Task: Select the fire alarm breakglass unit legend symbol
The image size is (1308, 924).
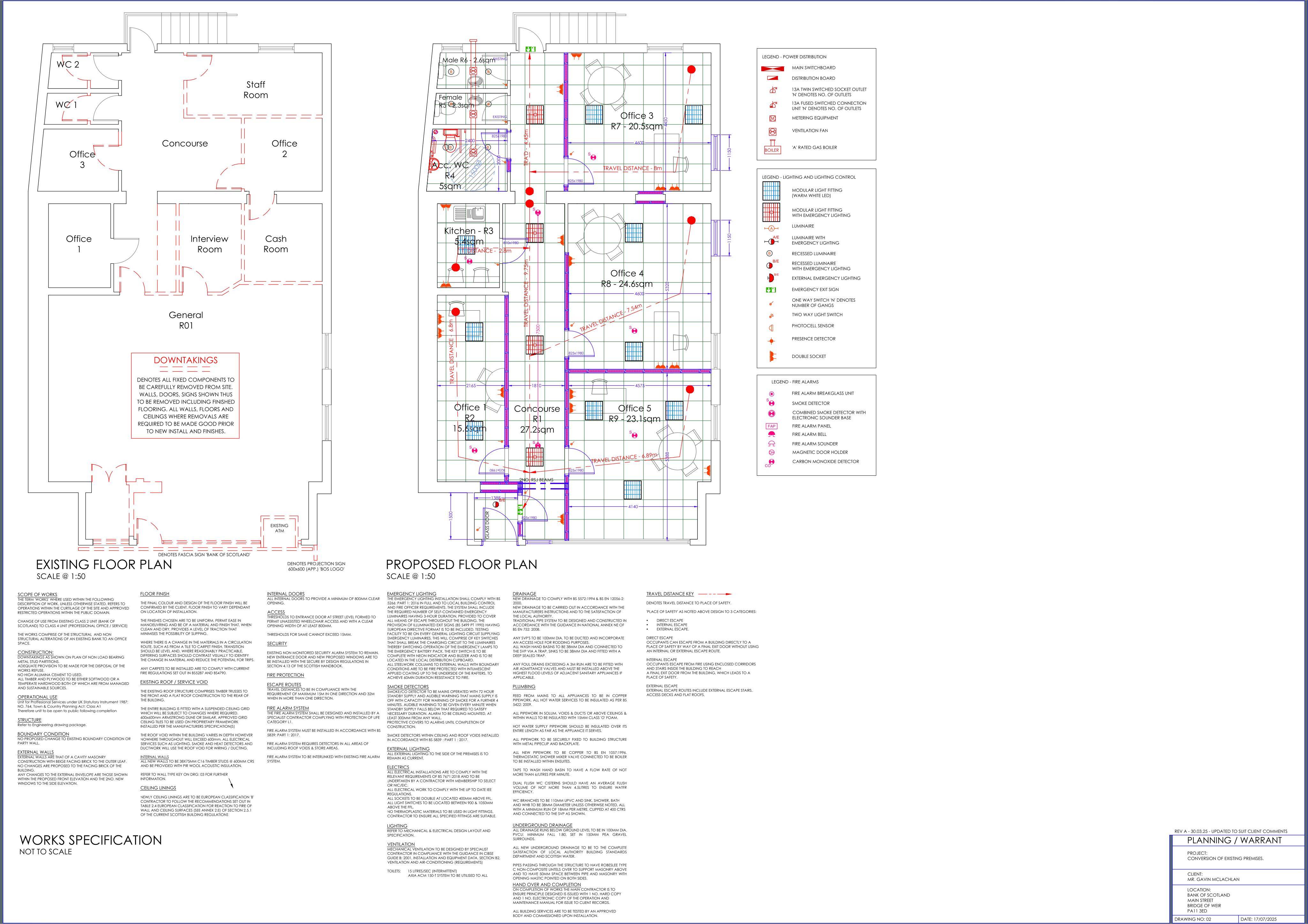Action: [x=772, y=394]
